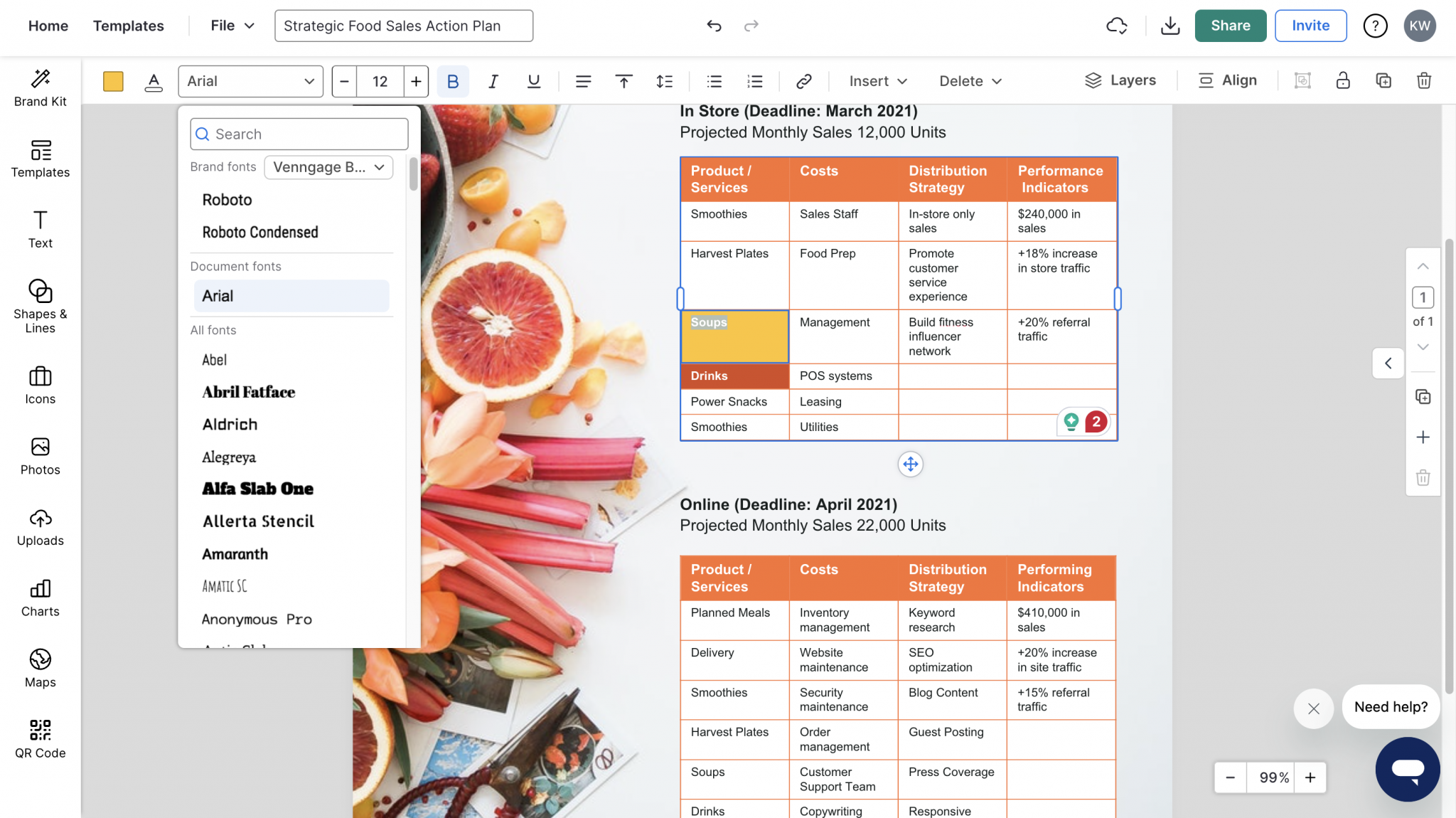
Task: Expand the Venngage brand fonts dropdown
Action: [x=328, y=167]
